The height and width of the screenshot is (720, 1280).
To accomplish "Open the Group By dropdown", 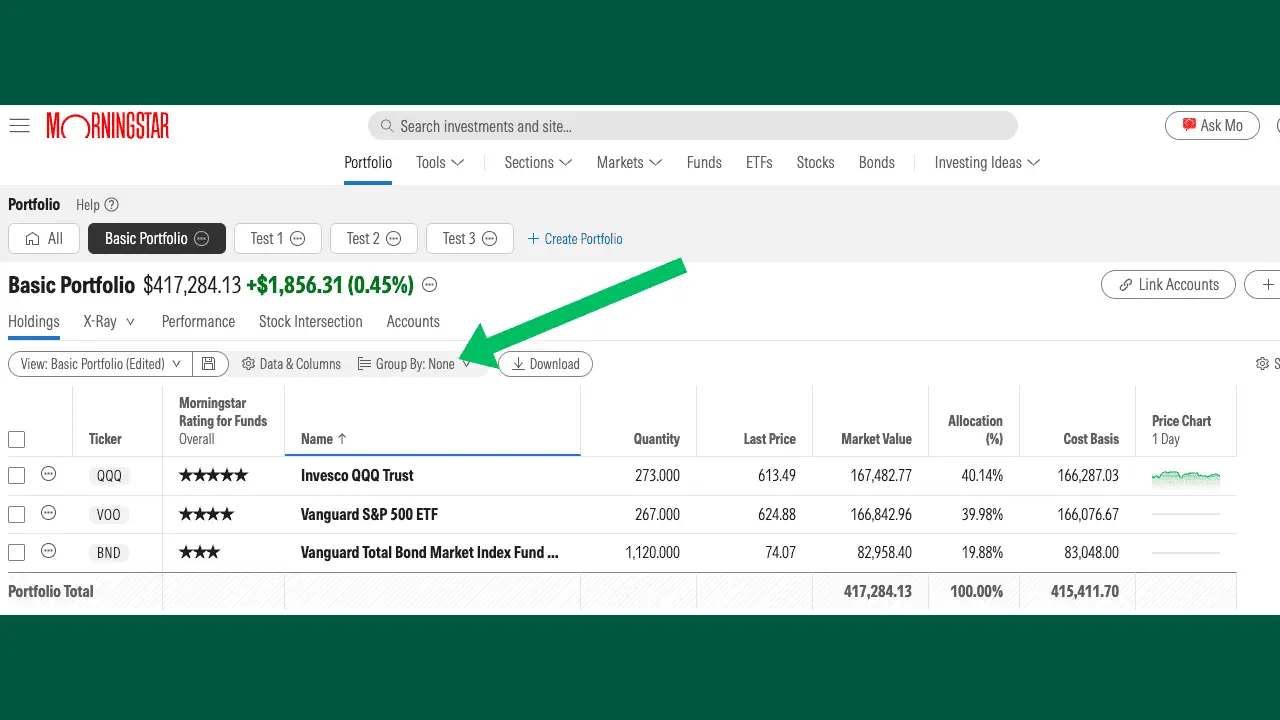I will (x=415, y=363).
